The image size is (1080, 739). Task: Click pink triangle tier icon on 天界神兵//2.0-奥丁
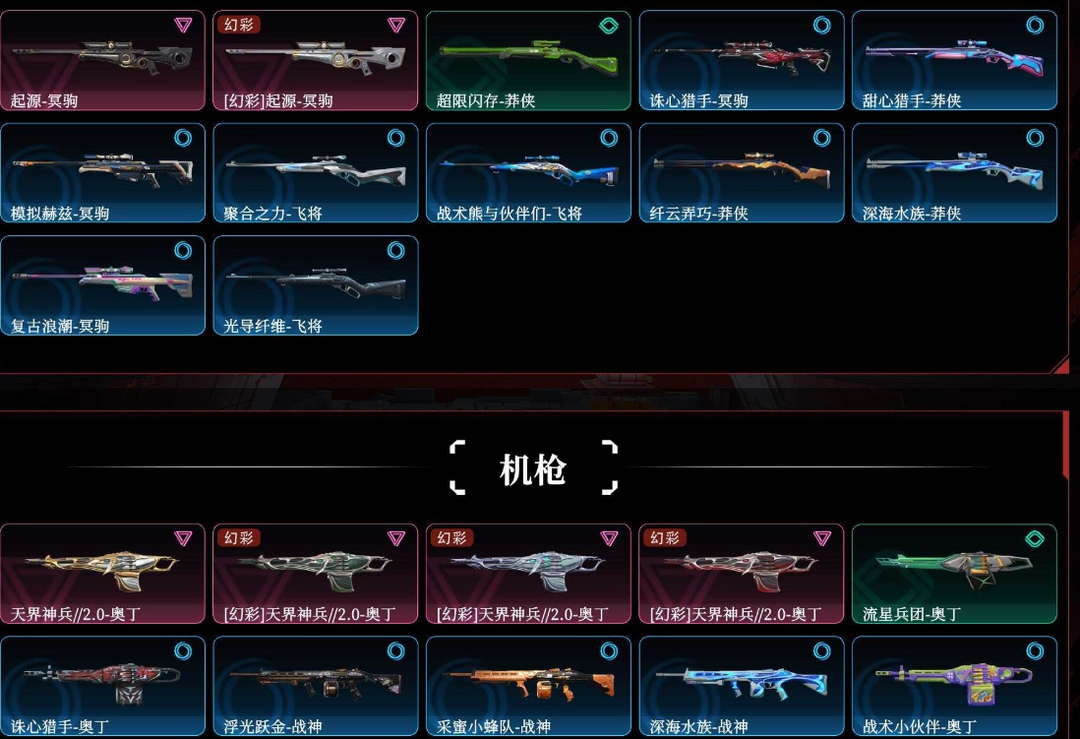coord(183,538)
